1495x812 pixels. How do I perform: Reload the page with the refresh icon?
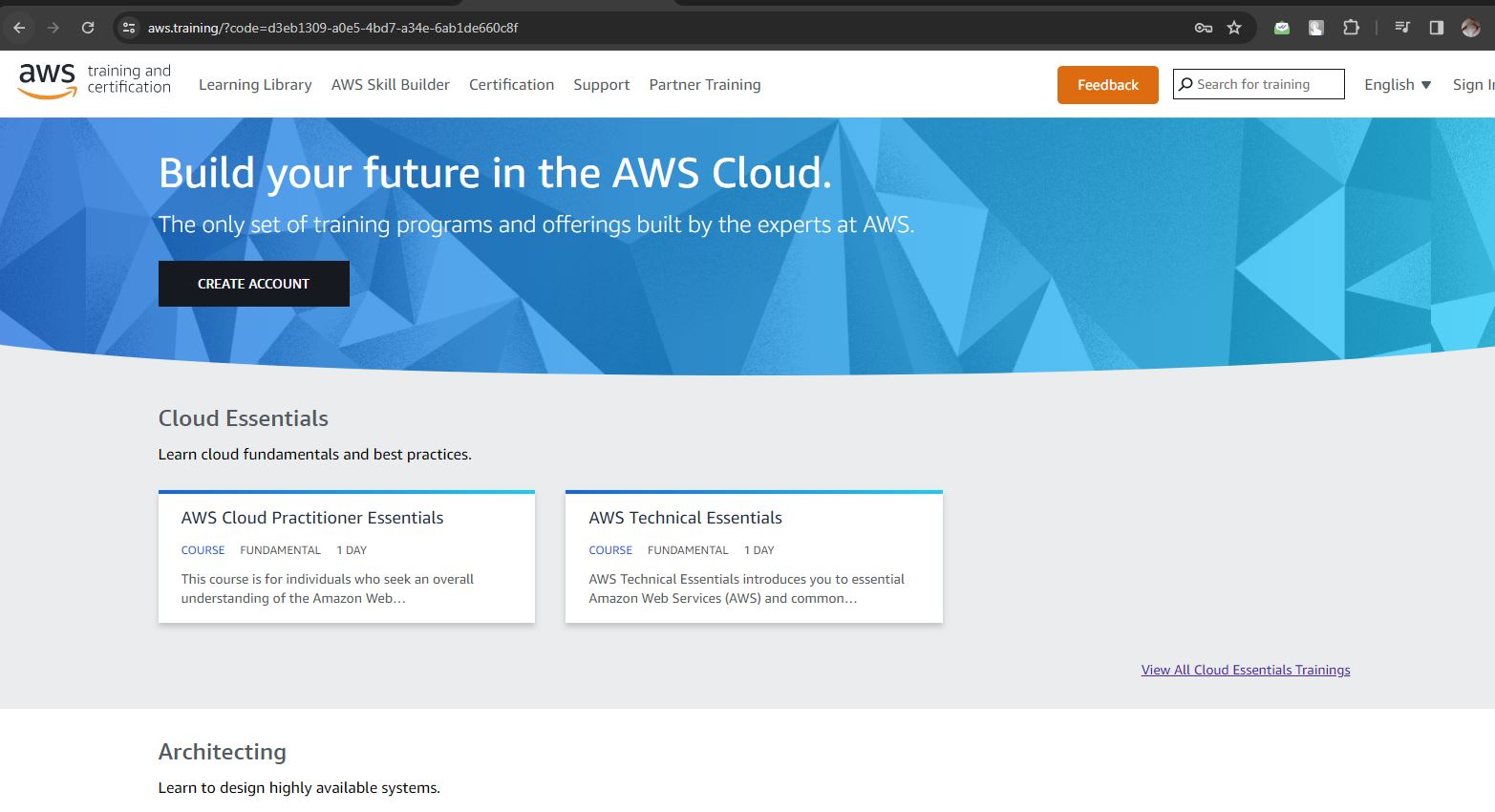point(88,28)
